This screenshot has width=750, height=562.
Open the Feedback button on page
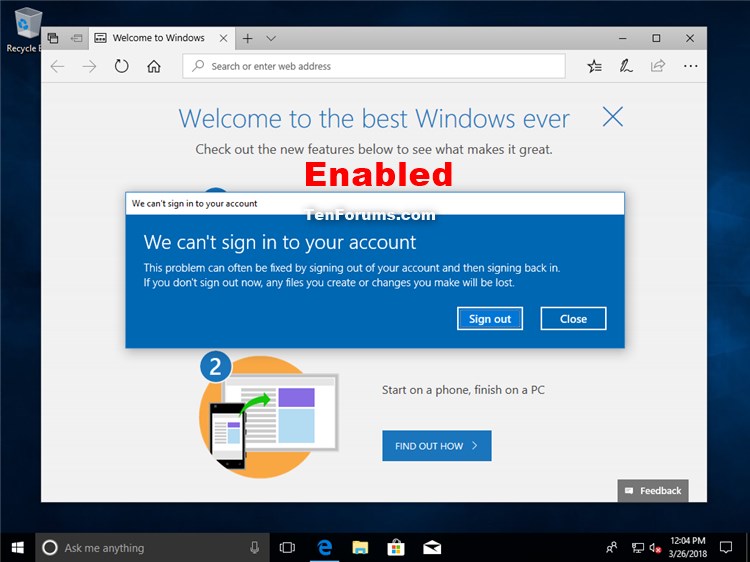tap(653, 491)
